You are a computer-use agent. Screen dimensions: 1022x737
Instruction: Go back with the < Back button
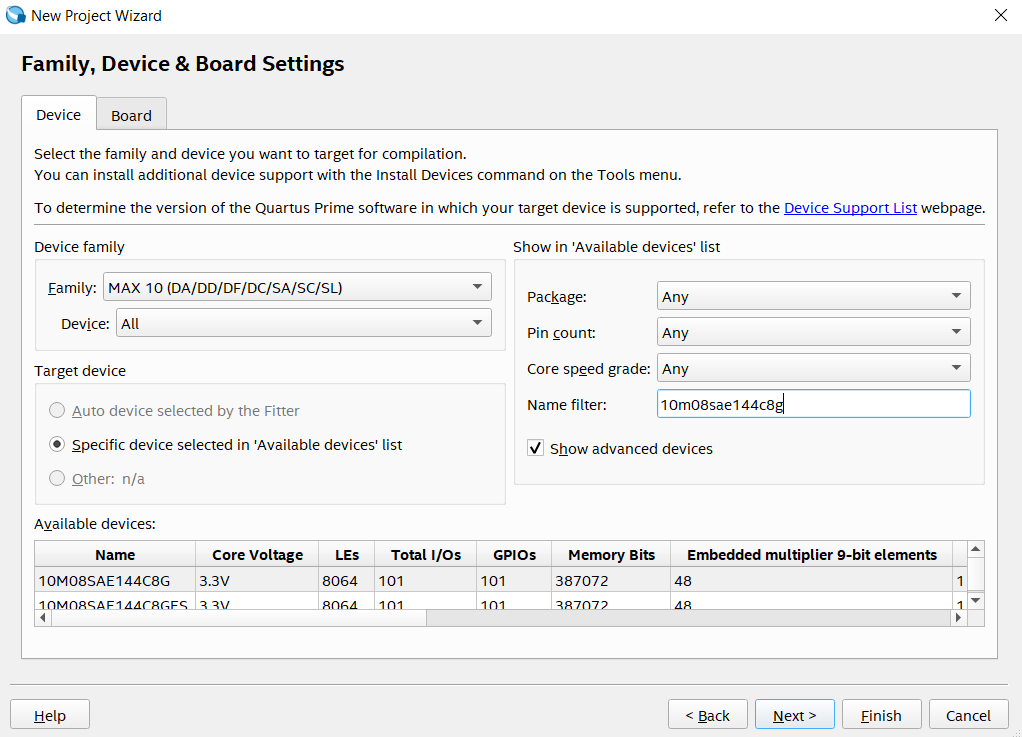coord(707,715)
